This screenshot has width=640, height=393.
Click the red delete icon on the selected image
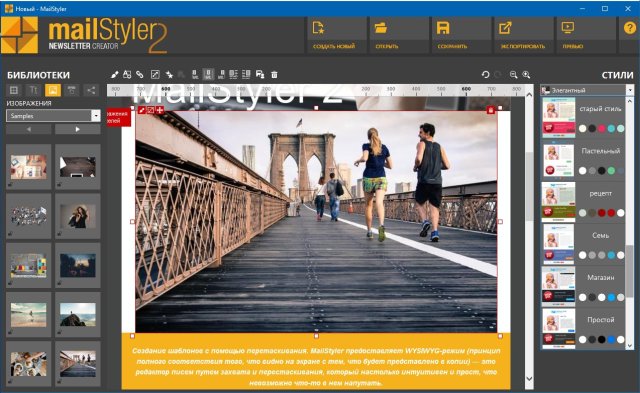pyautogui.click(x=490, y=110)
